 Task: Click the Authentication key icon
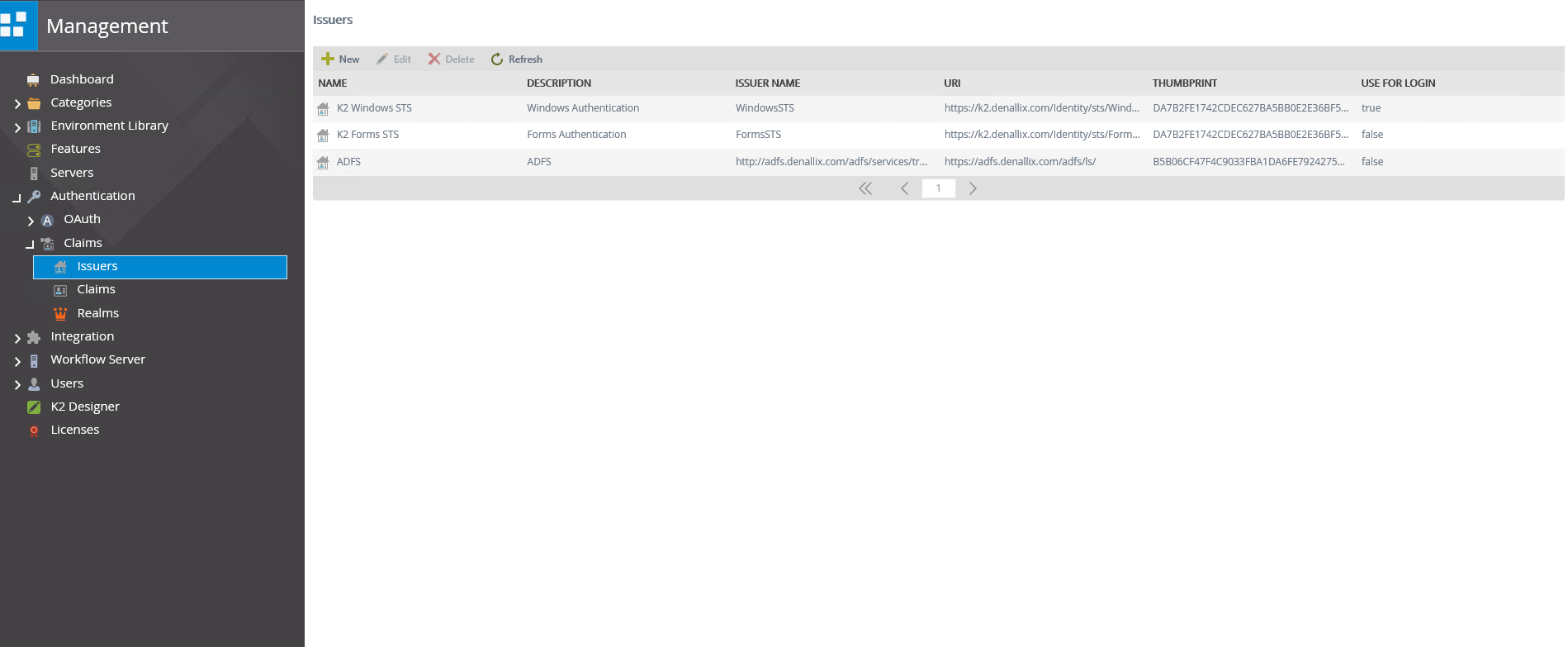34,197
